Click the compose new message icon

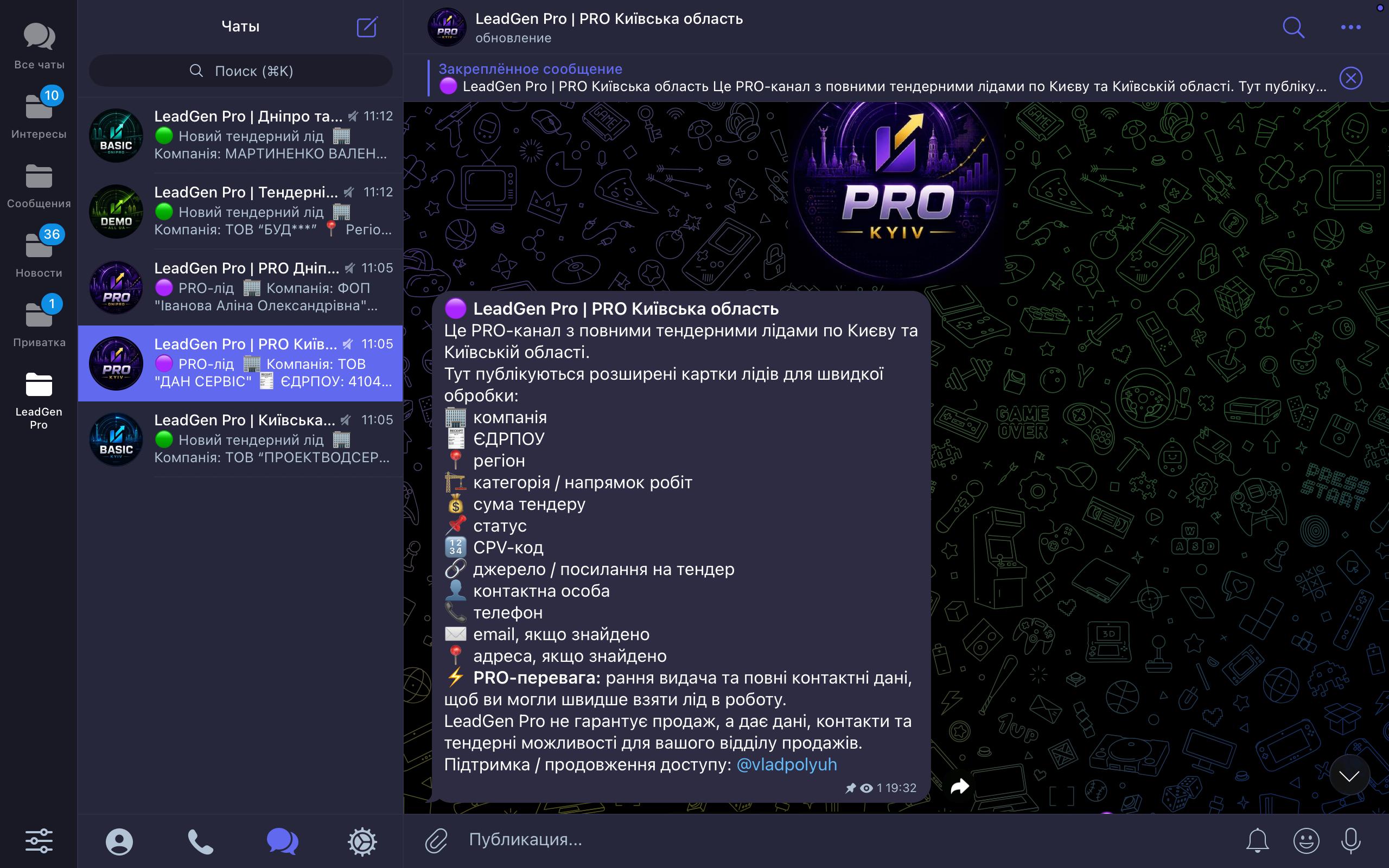[x=367, y=27]
